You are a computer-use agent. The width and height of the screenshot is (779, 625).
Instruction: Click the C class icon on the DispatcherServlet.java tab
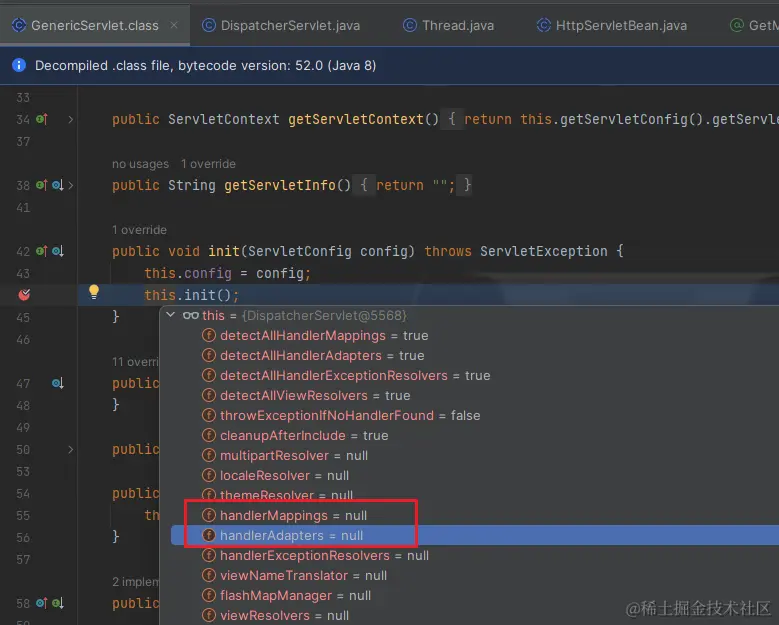(x=209, y=25)
